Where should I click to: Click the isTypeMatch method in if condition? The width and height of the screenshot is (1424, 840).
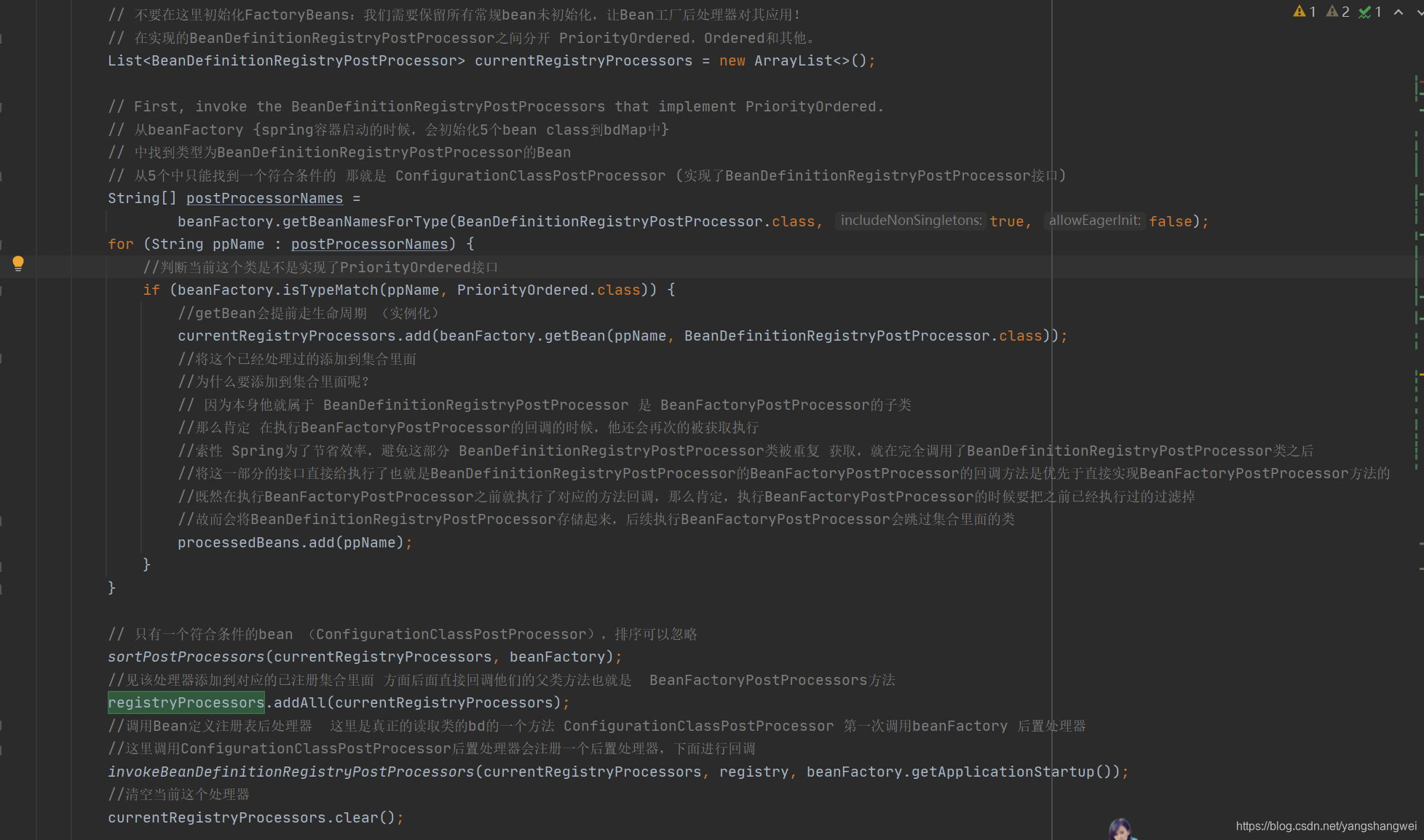click(330, 290)
